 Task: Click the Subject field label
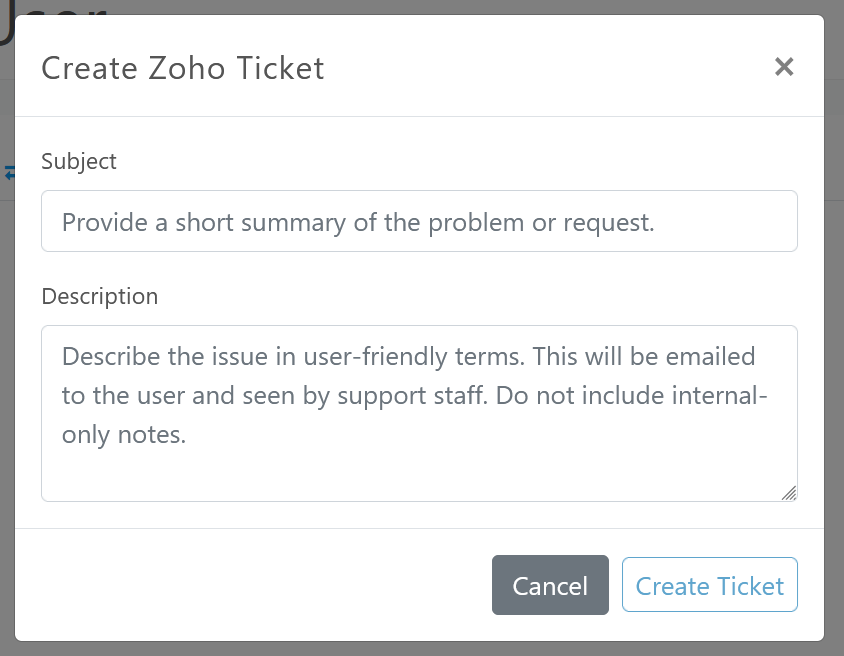coord(79,161)
